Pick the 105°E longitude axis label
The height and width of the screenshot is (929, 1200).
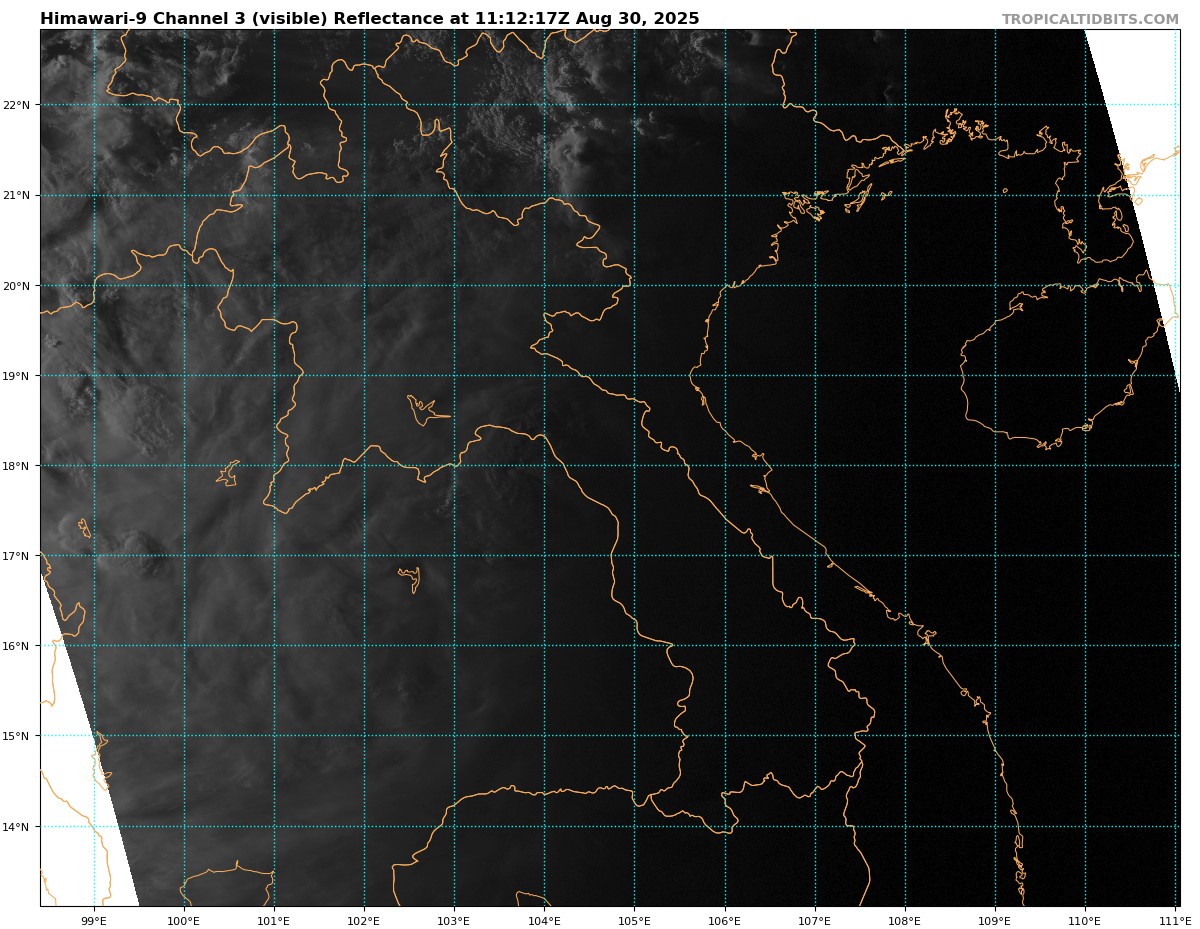(x=634, y=920)
